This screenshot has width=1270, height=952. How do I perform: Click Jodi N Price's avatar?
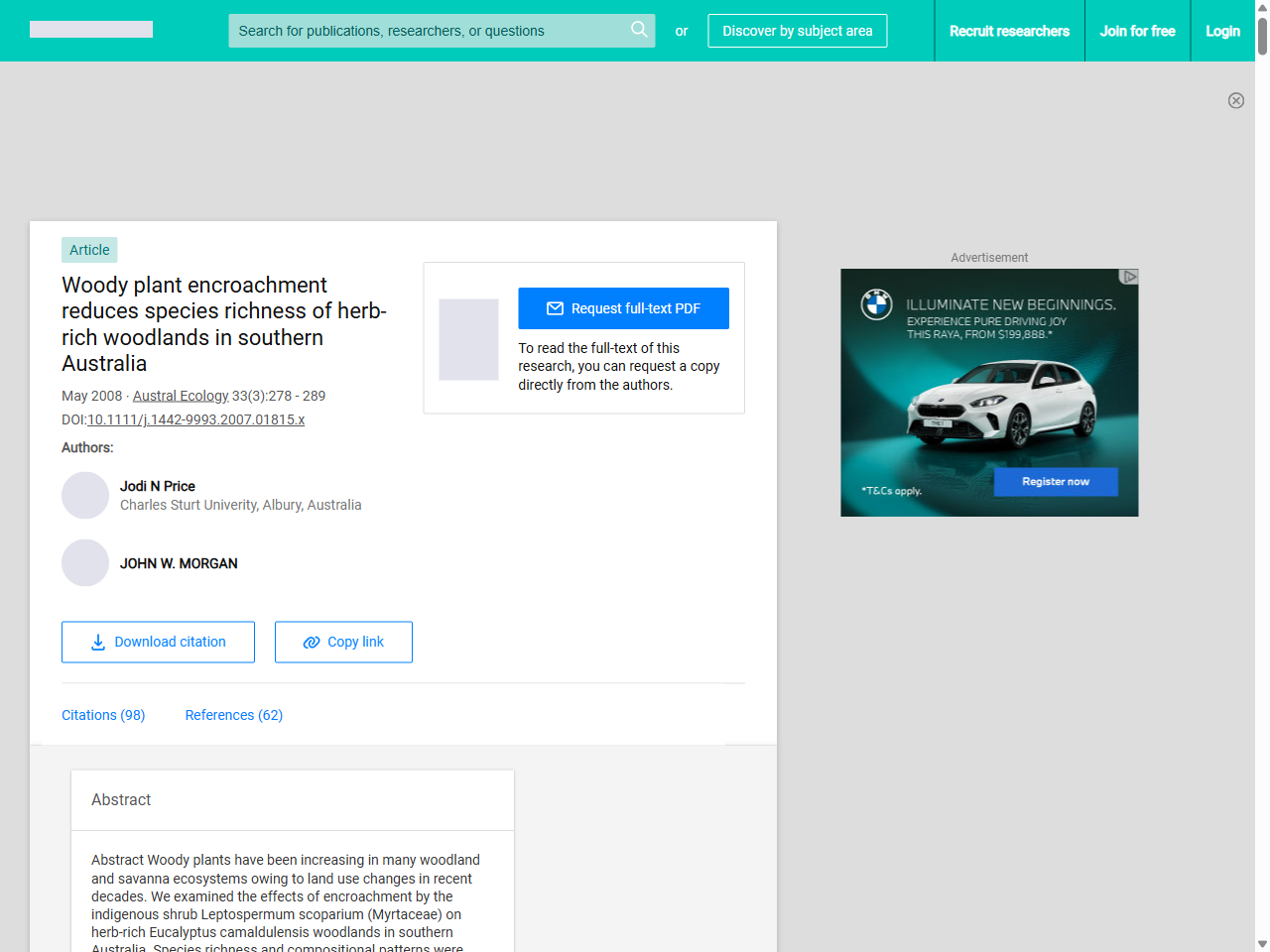[x=85, y=496]
